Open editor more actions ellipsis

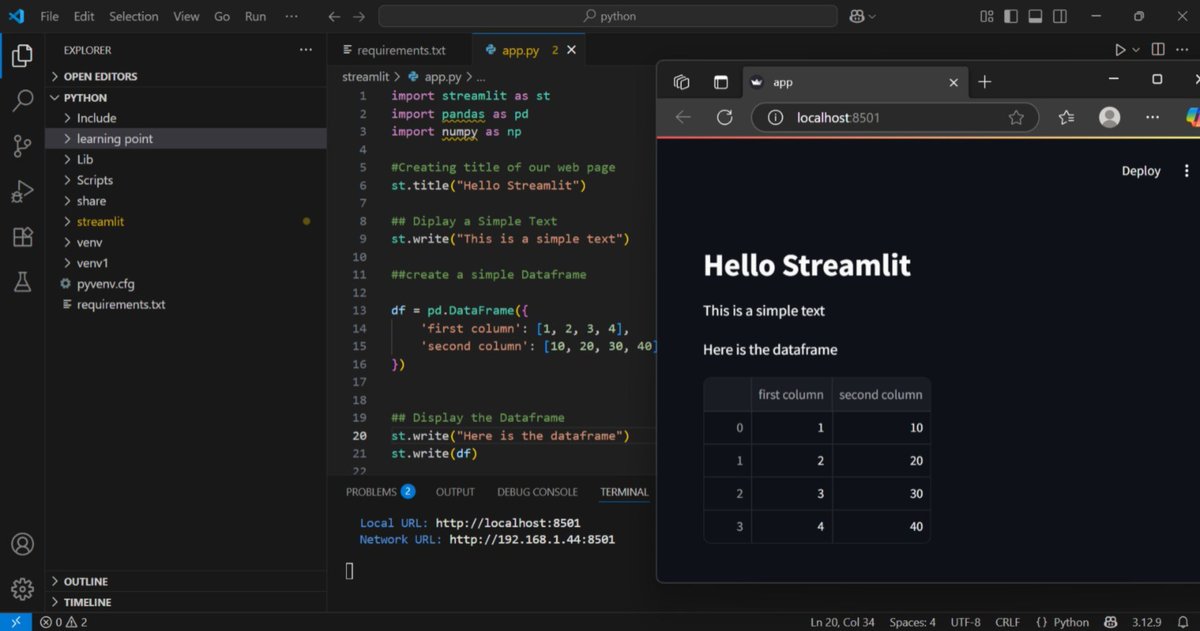[x=1183, y=50]
